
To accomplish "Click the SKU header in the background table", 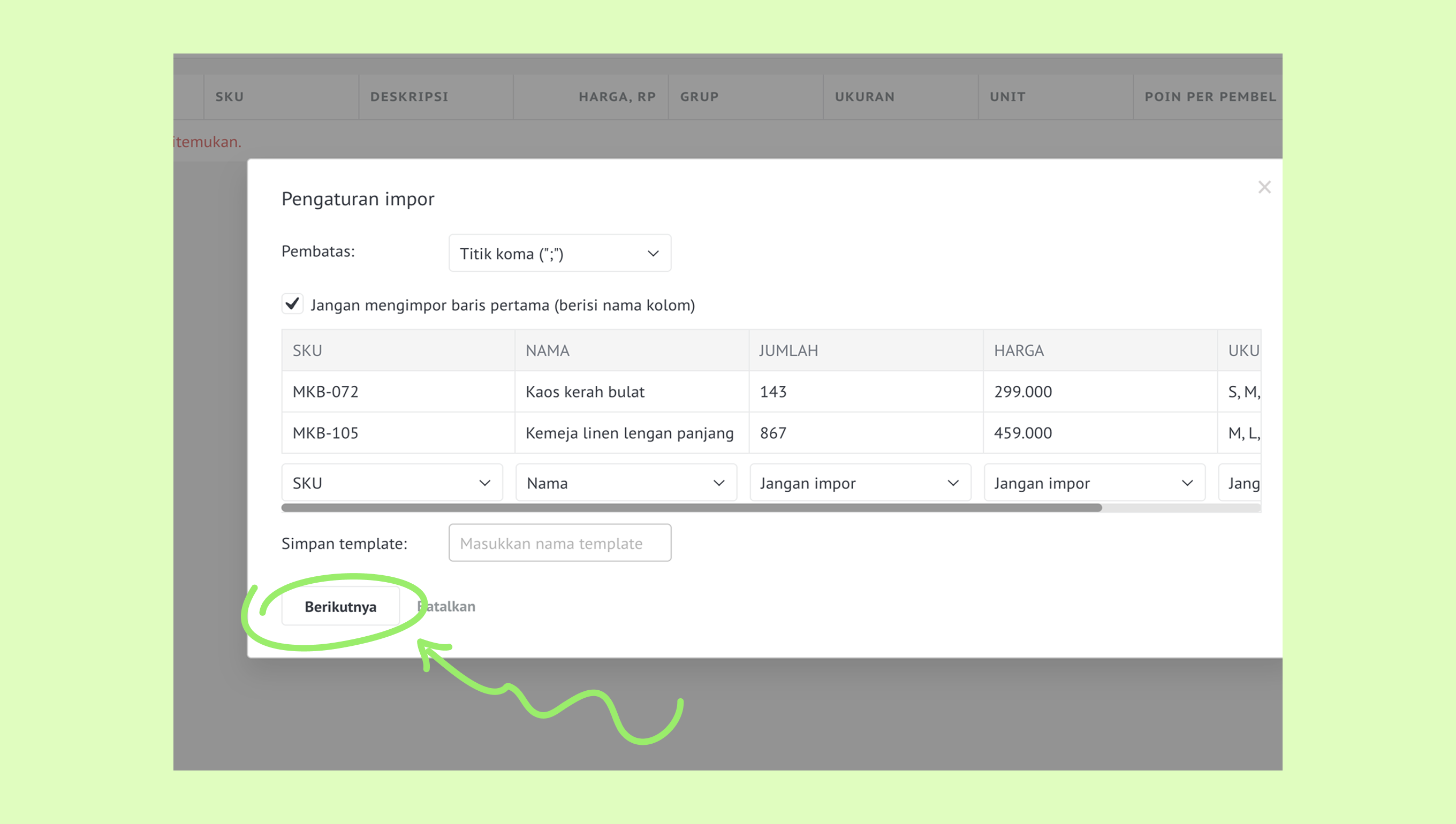I will (x=282, y=97).
